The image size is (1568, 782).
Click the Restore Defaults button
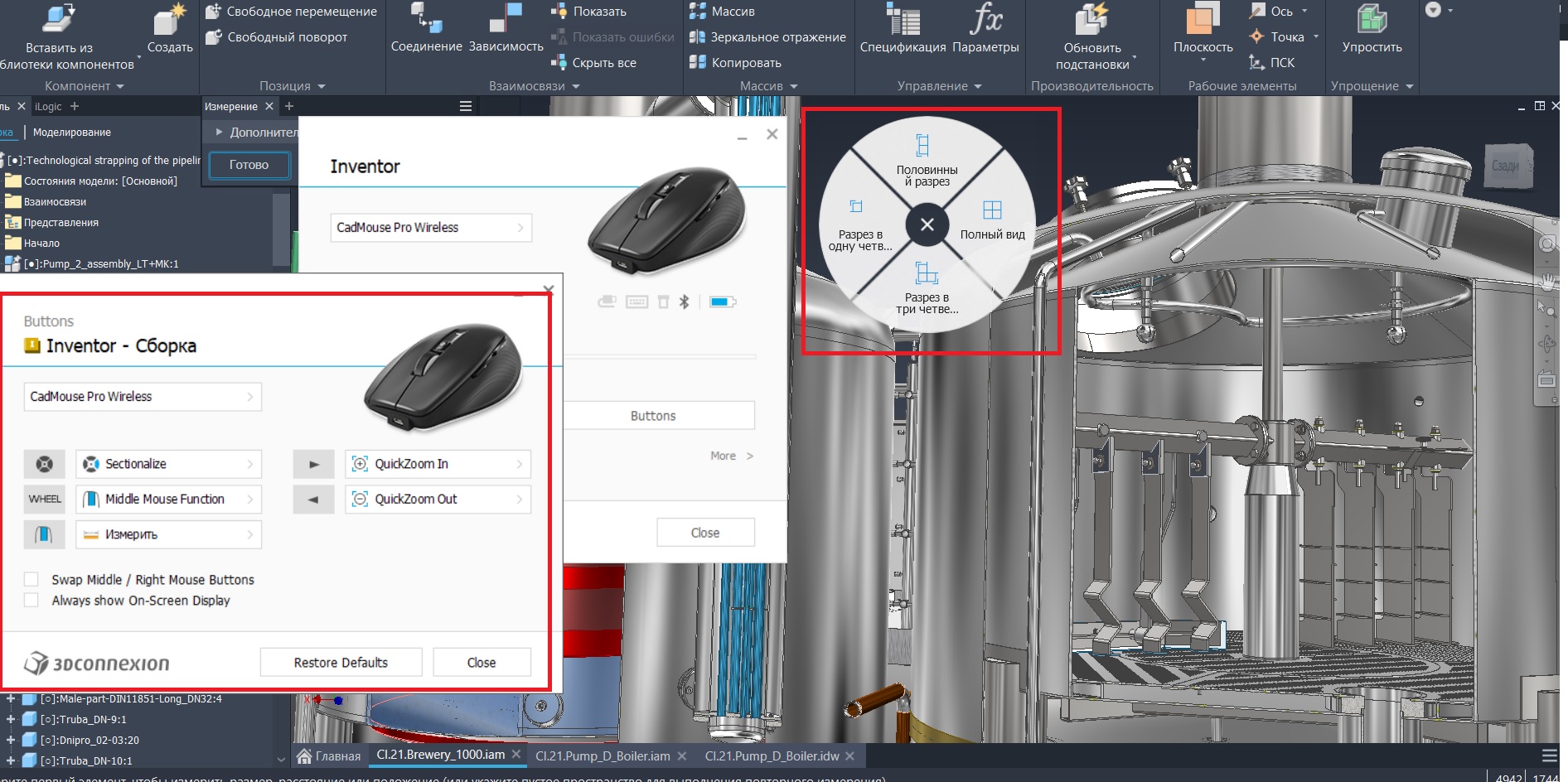coord(341,663)
